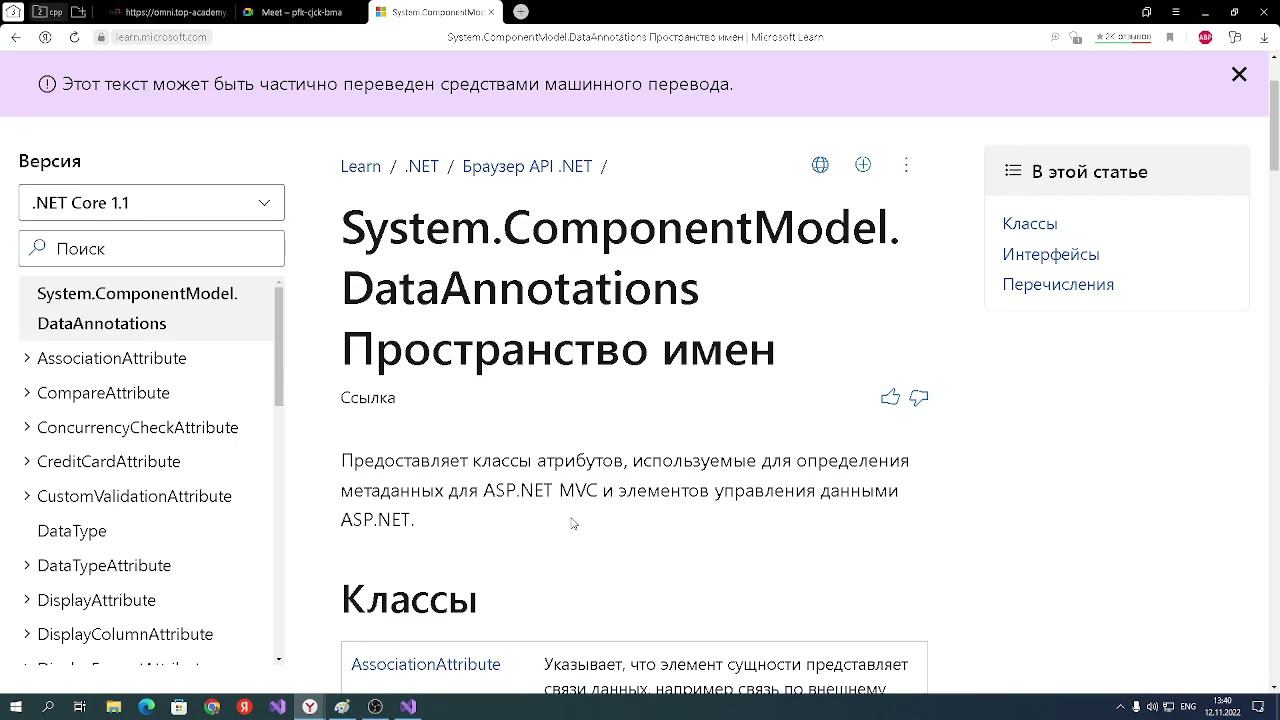Open the three-dot more actions menu
Image resolution: width=1280 pixels, height=720 pixels.
(906, 165)
